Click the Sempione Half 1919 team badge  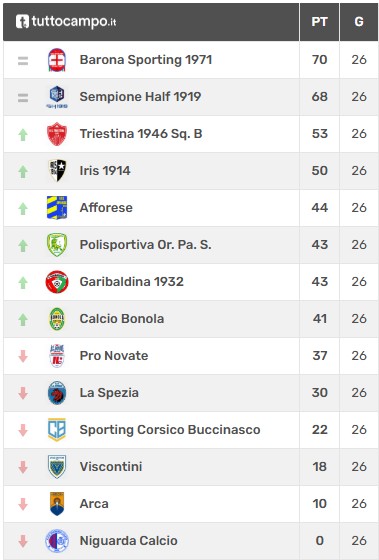point(57,97)
